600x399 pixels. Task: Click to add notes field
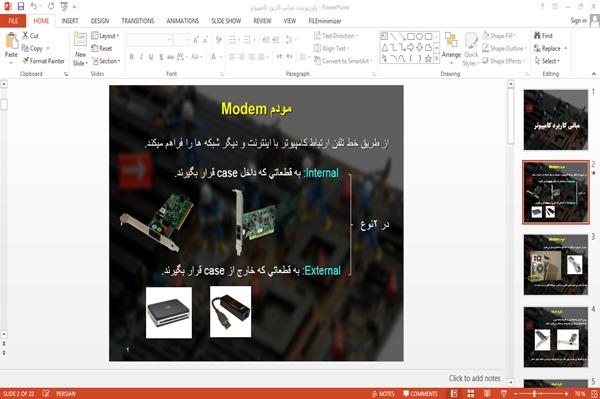click(x=474, y=378)
